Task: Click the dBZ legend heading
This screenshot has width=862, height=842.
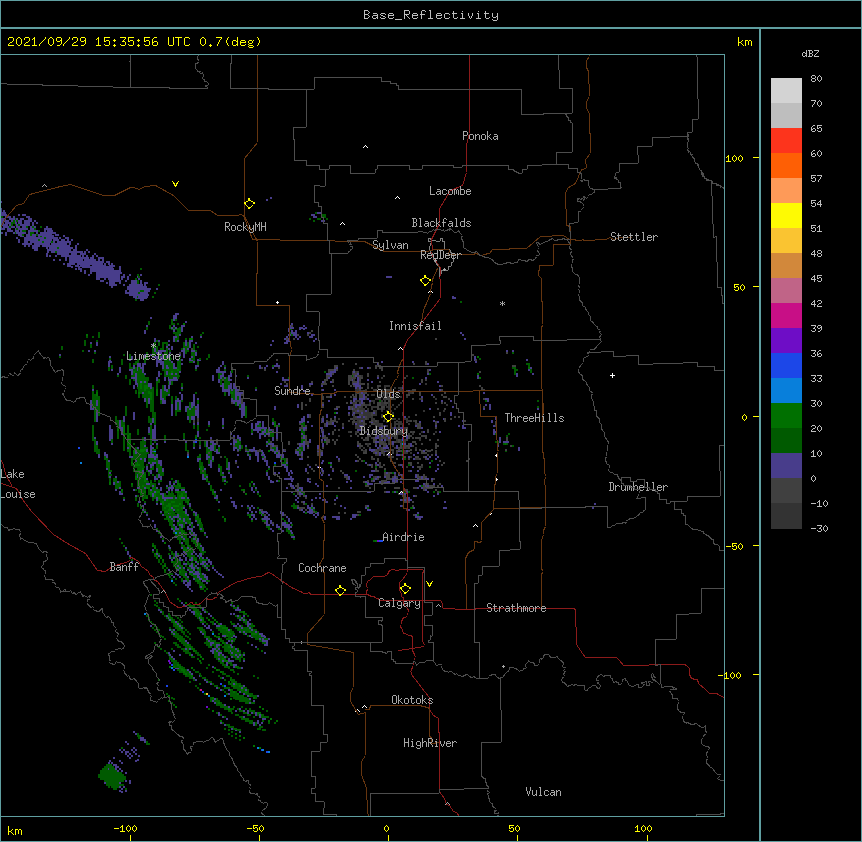Action: pos(810,53)
